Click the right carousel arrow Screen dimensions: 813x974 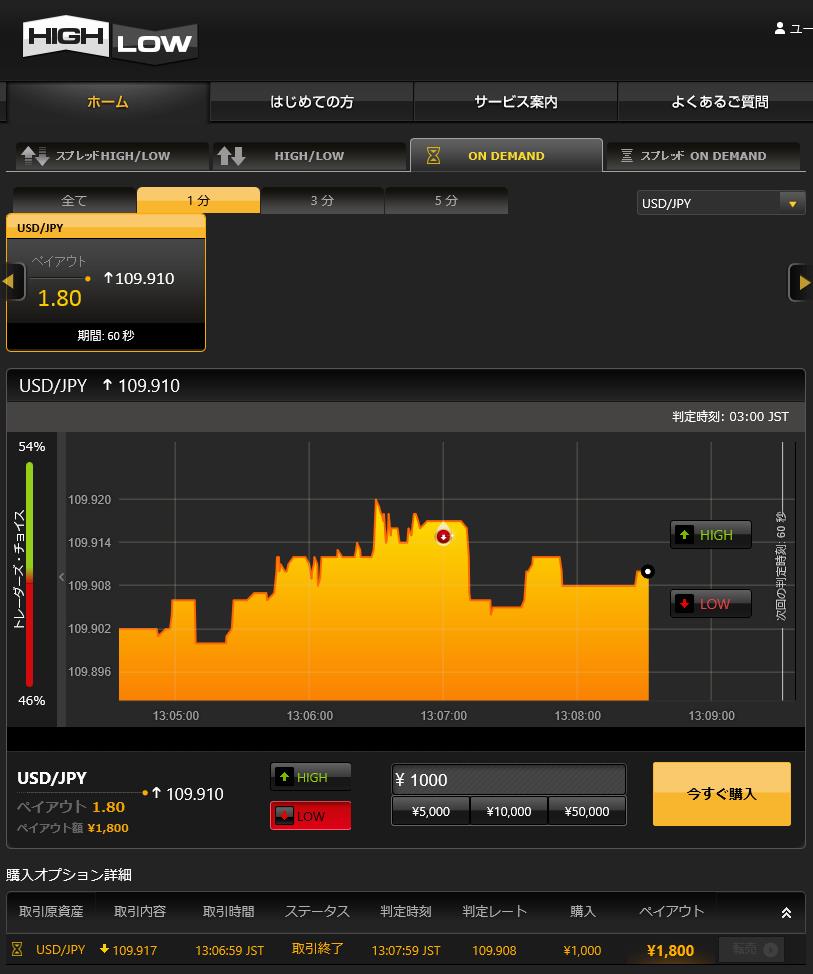click(x=801, y=282)
